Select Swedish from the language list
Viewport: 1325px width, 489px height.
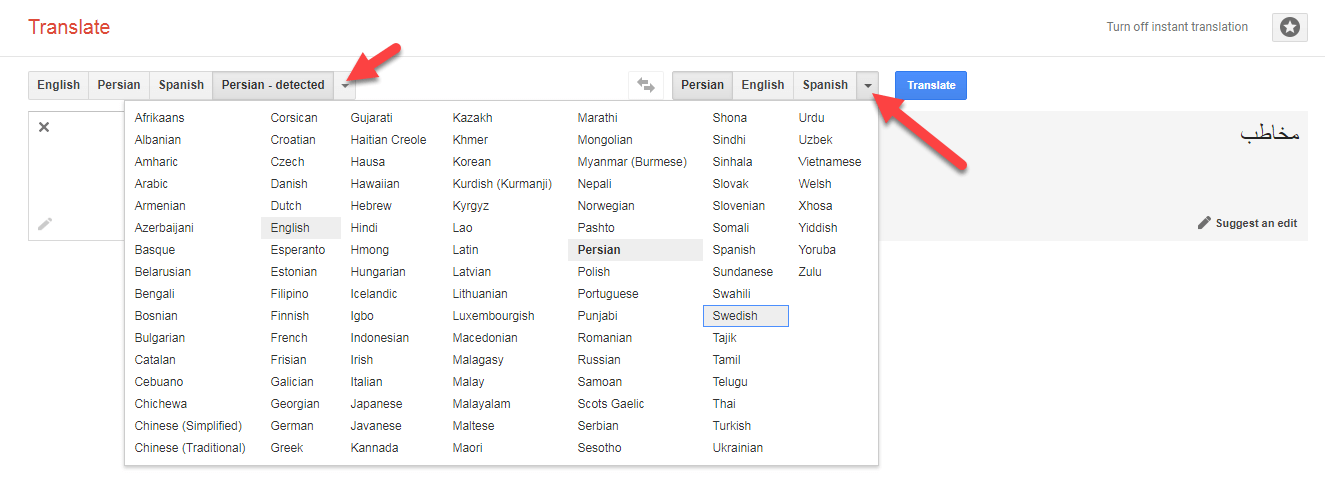[x=735, y=316]
